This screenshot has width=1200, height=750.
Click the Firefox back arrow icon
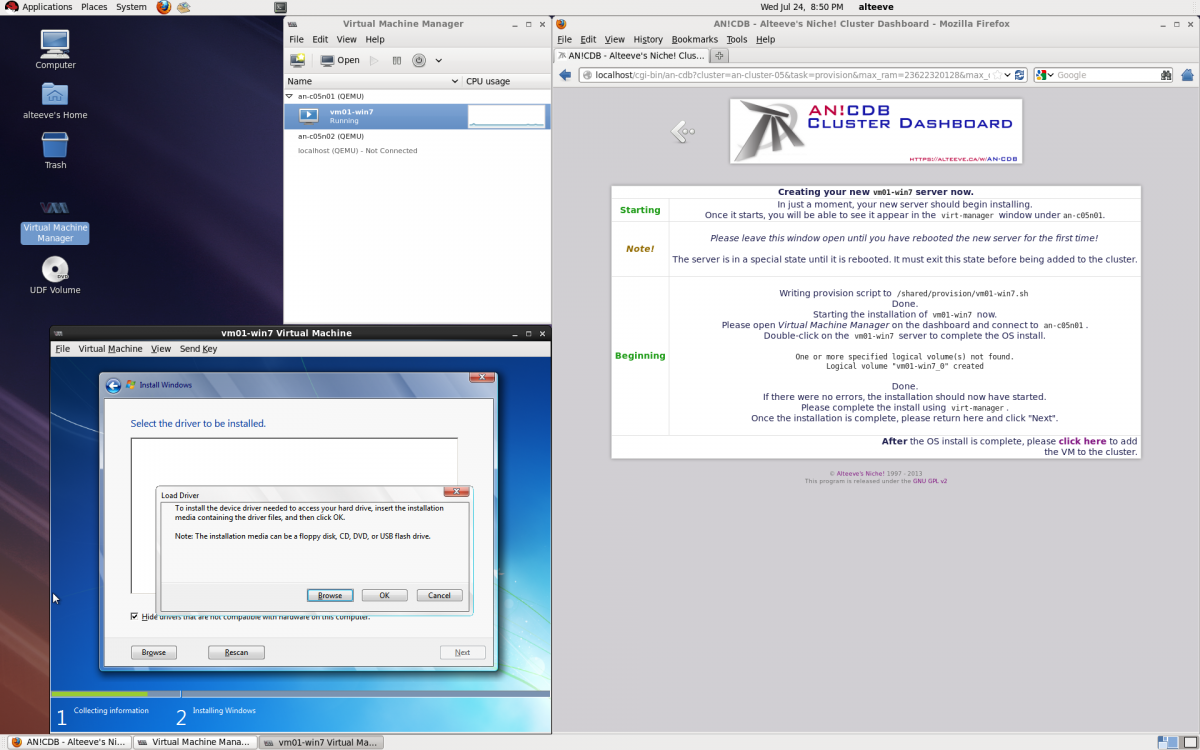tap(565, 75)
